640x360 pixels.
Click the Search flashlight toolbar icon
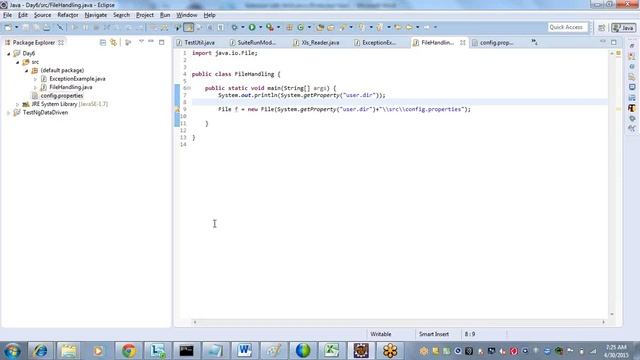point(343,27)
